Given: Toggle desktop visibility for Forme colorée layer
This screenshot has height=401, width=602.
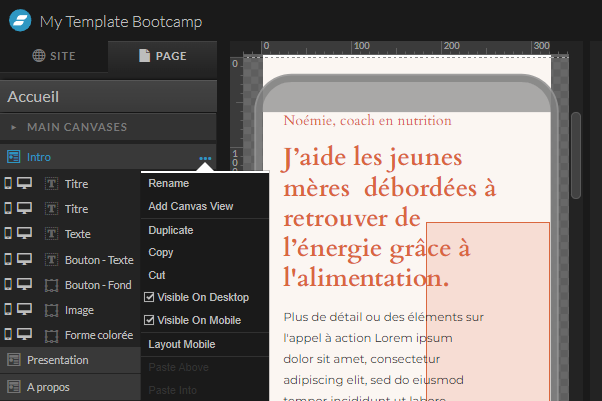Looking at the screenshot, I should (24, 334).
